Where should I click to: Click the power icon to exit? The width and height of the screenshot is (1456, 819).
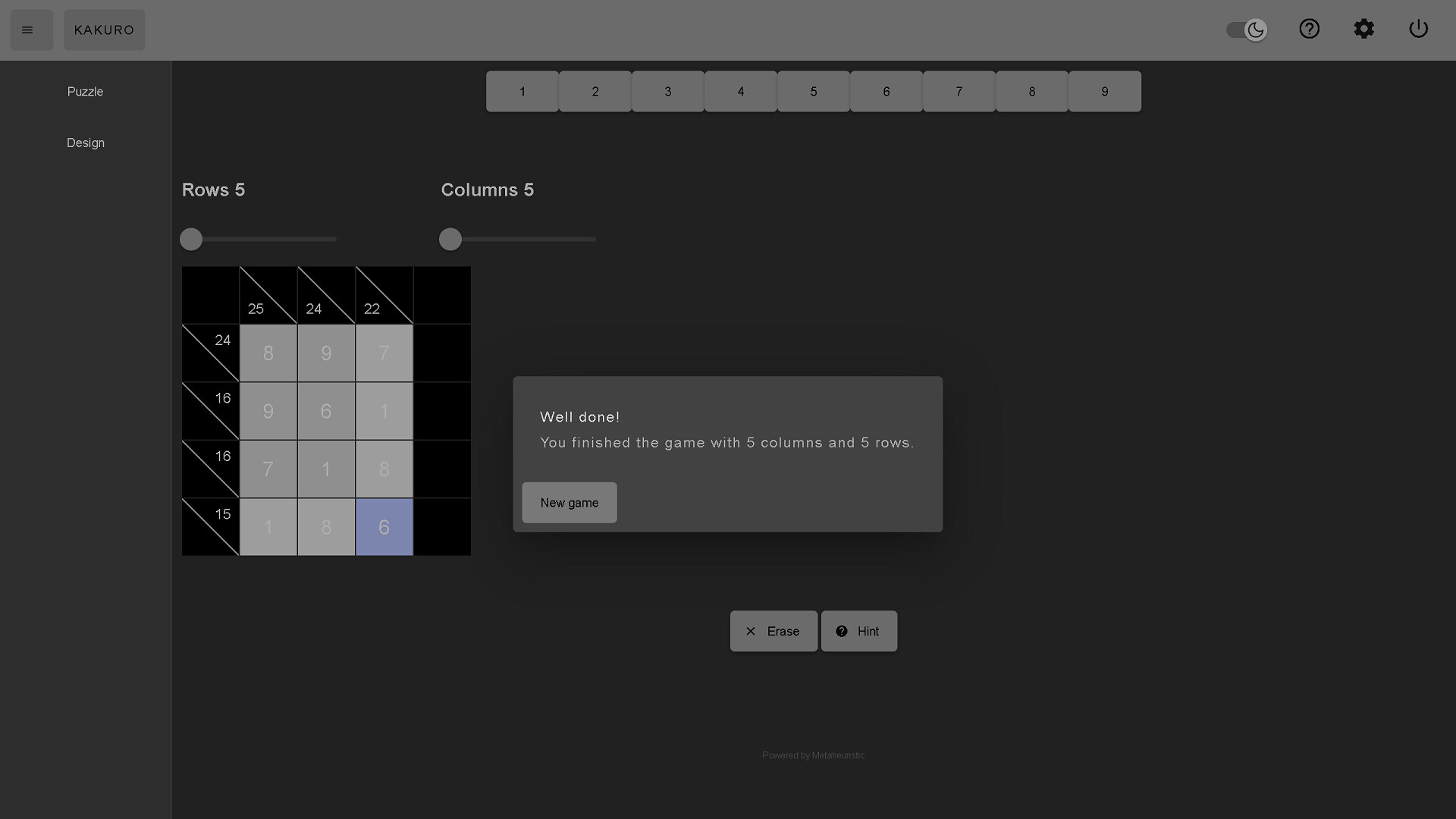click(1419, 29)
